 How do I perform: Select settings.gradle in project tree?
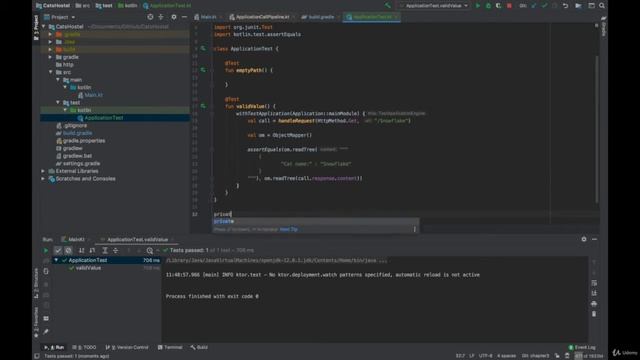click(x=81, y=164)
